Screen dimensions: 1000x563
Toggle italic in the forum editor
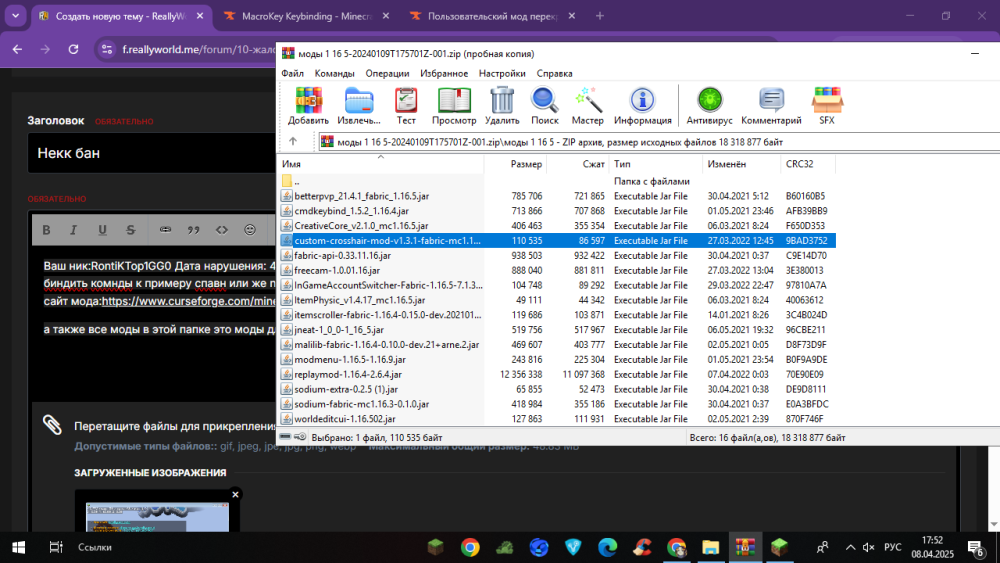pos(73,230)
